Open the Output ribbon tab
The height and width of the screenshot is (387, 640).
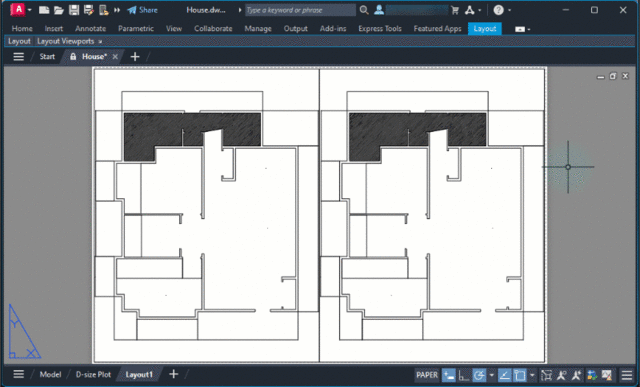(296, 29)
